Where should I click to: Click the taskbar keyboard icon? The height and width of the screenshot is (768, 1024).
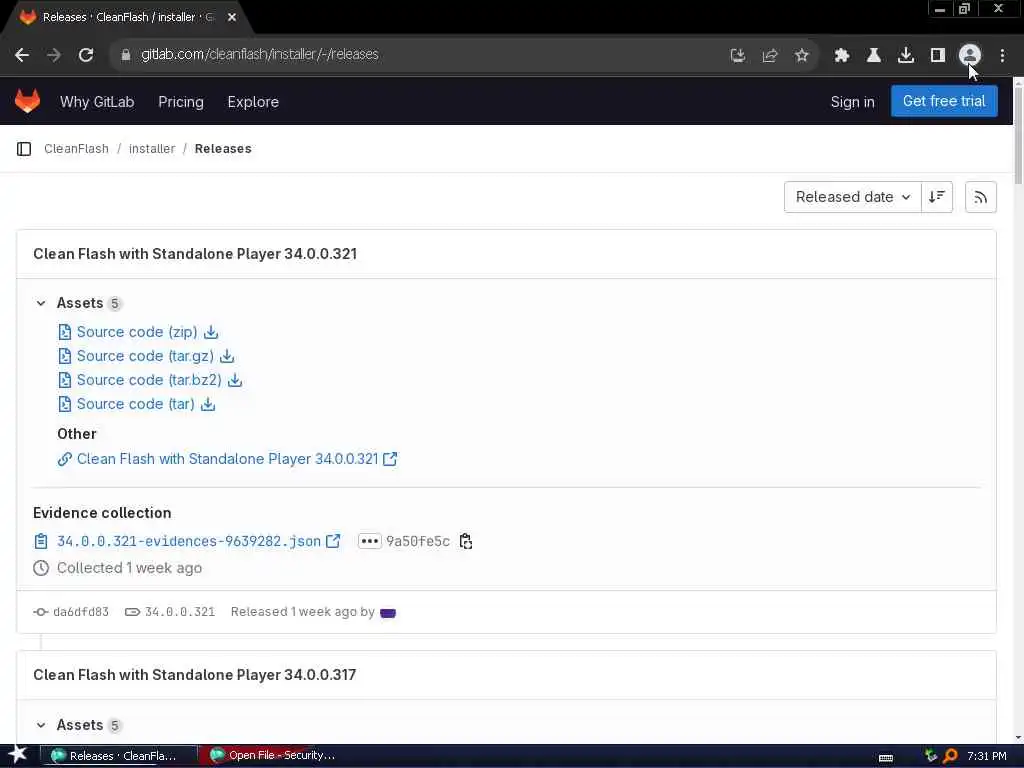(x=886, y=758)
